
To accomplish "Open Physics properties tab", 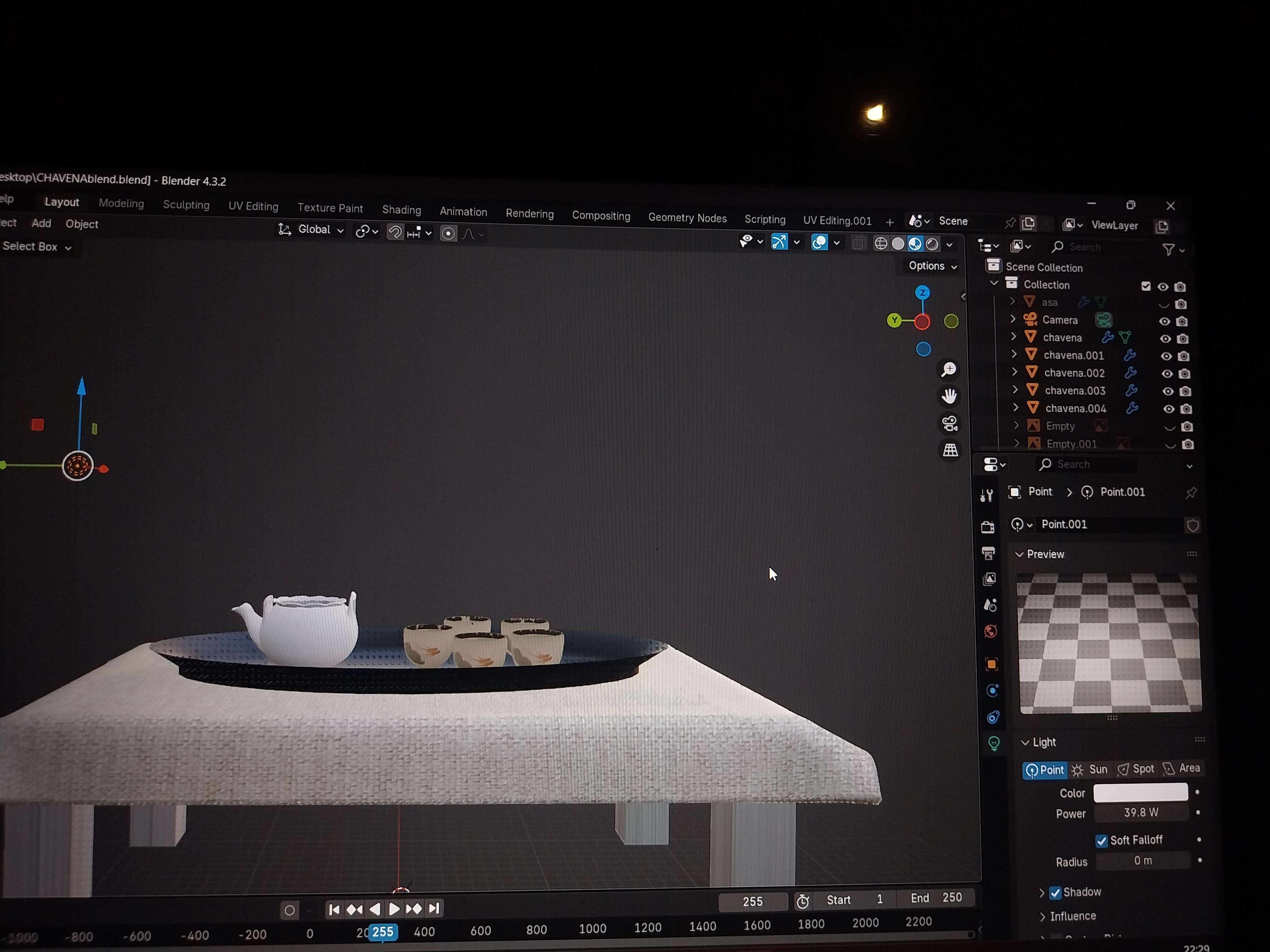I will 992,690.
